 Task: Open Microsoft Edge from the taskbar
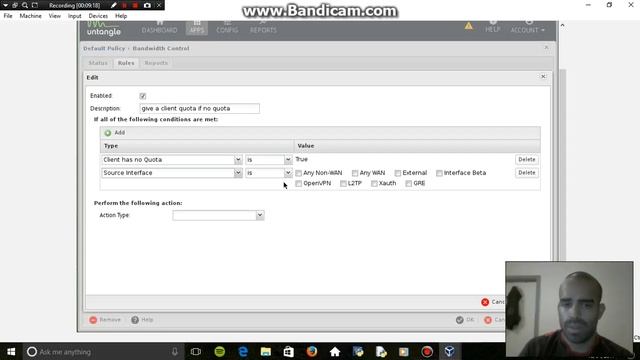coord(243,351)
